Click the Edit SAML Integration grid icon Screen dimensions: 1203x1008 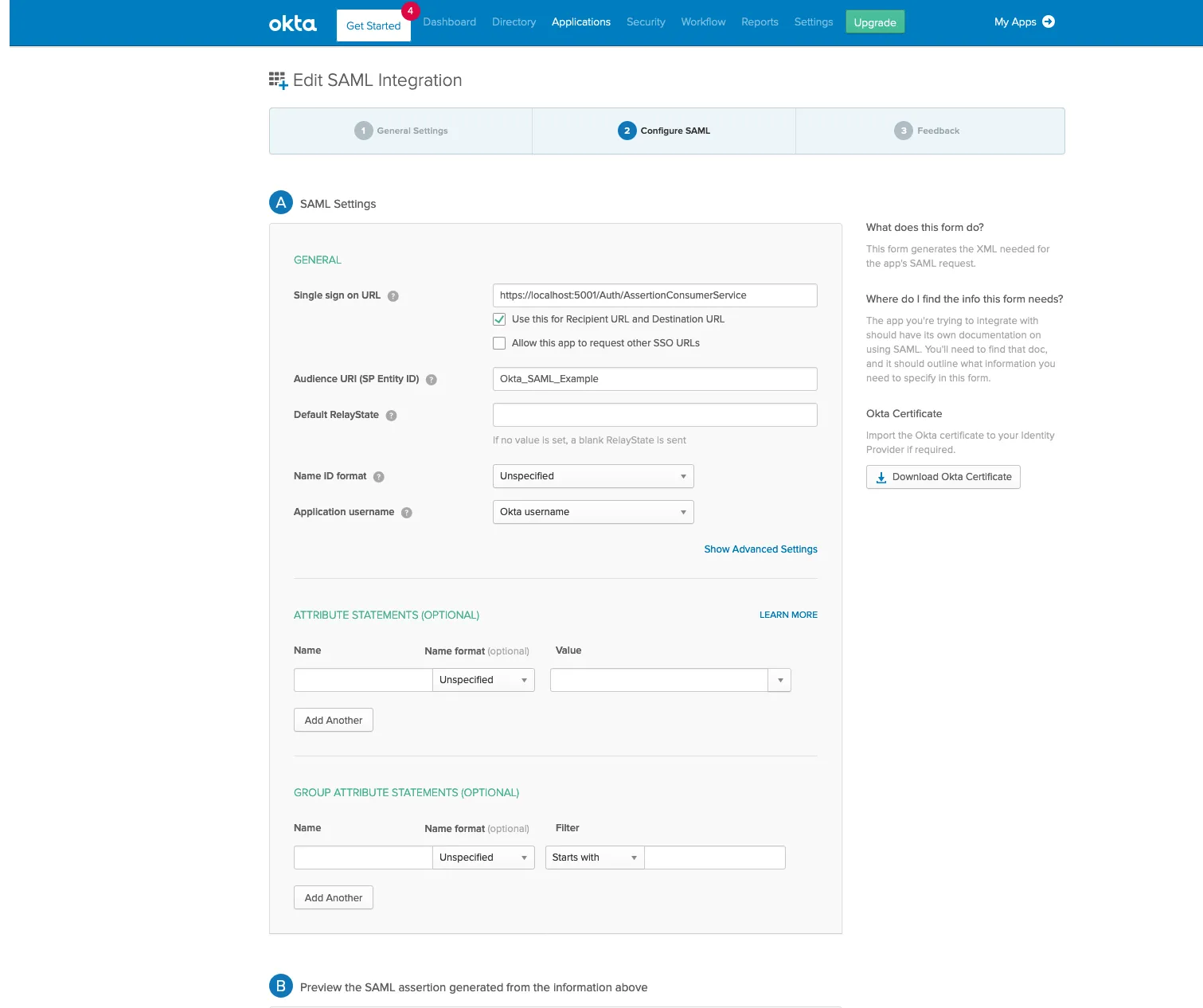coord(279,80)
